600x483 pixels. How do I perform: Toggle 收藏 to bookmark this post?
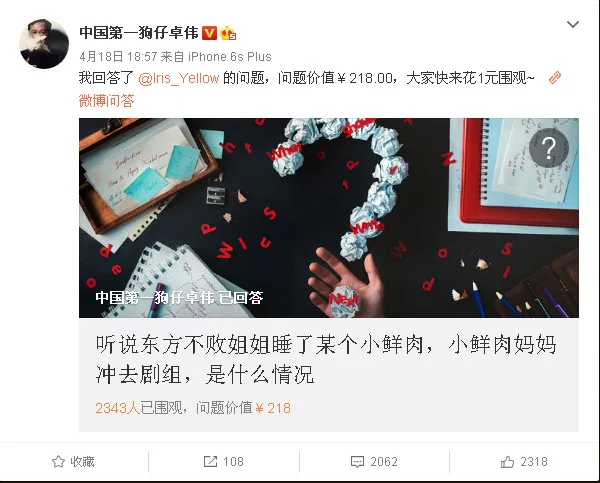[73, 462]
